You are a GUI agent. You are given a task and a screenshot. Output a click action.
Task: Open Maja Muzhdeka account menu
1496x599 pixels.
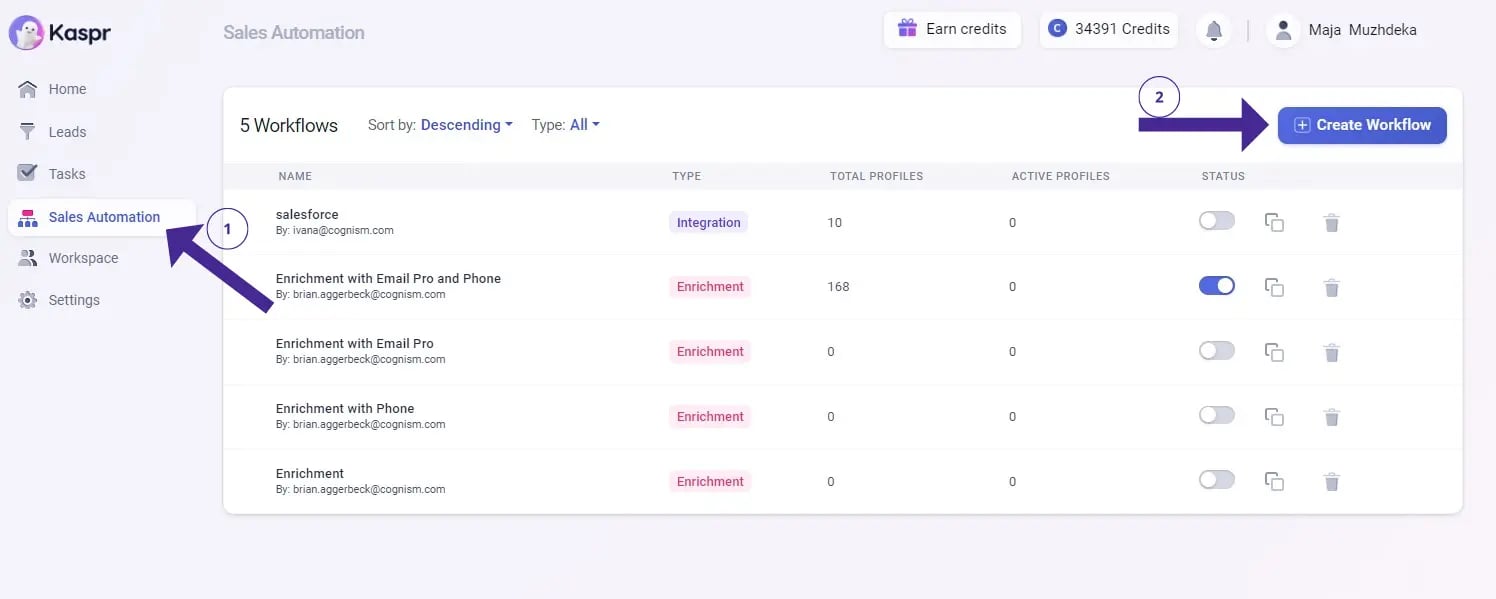(1342, 30)
